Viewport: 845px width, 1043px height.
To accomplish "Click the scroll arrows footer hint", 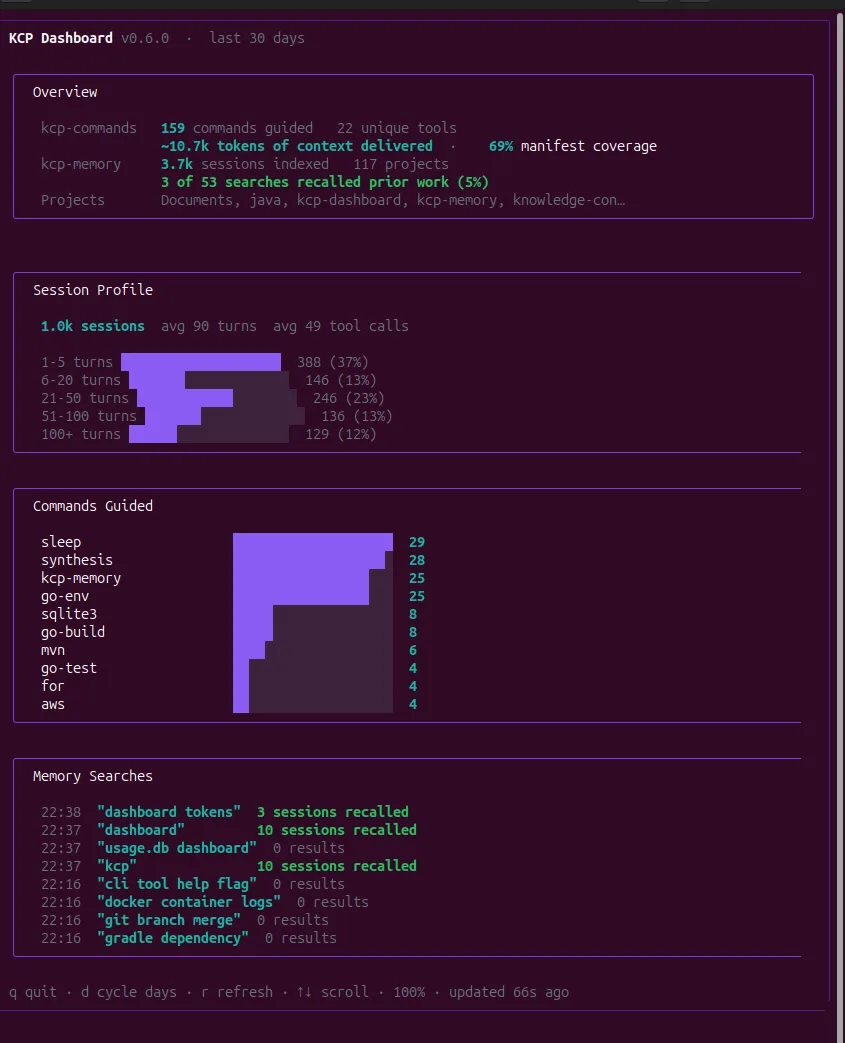I will (333, 992).
